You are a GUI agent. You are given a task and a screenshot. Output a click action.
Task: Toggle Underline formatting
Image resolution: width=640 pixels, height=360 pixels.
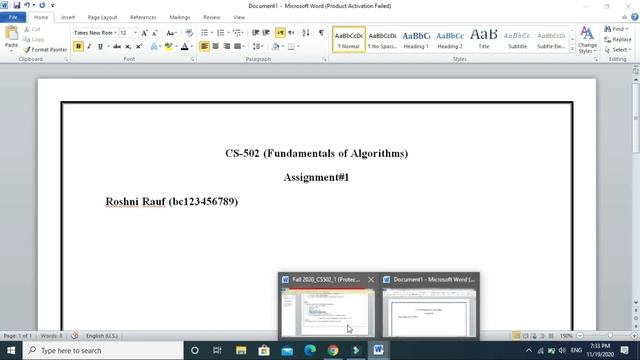(x=100, y=46)
